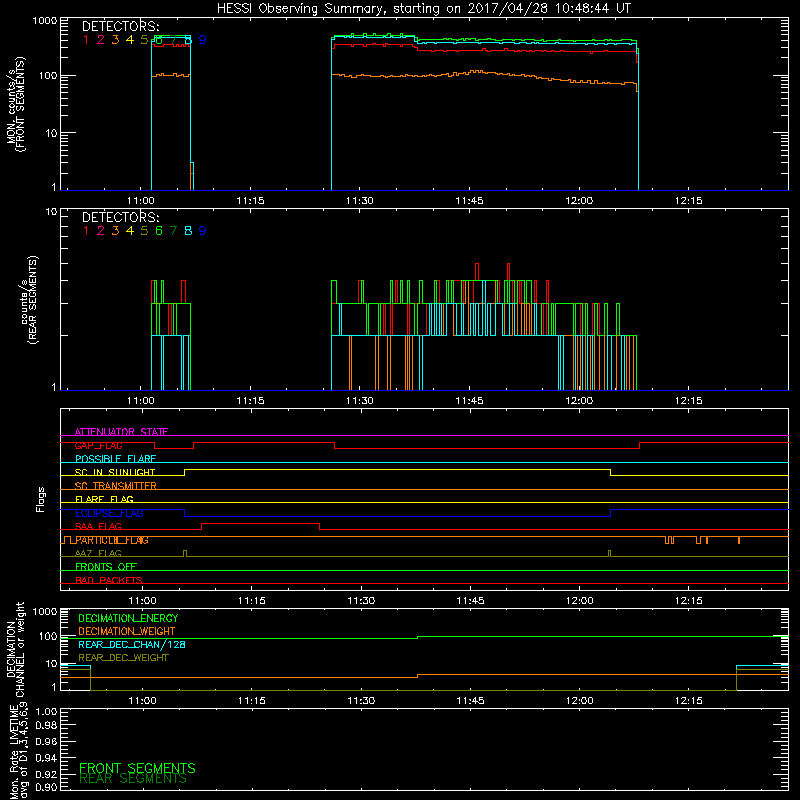The image size is (800, 800).
Task: Click the 11:45 tick under the rear segments plot
Action: point(469,401)
